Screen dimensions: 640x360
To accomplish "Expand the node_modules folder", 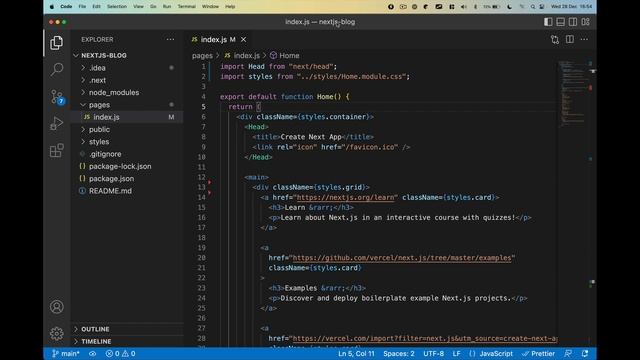I will pyautogui.click(x=127, y=93).
